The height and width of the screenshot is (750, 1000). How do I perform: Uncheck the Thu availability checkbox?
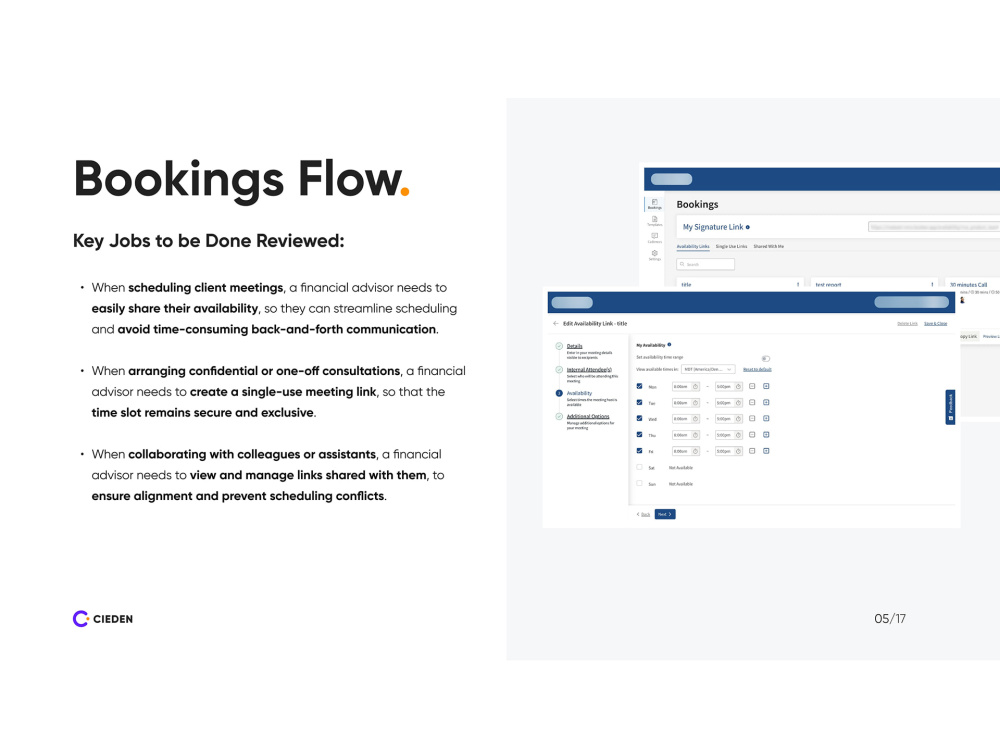click(x=639, y=434)
